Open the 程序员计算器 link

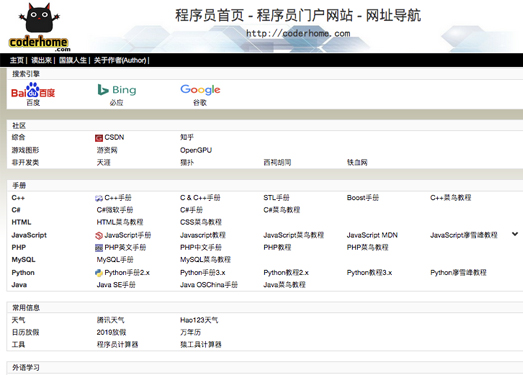[117, 344]
